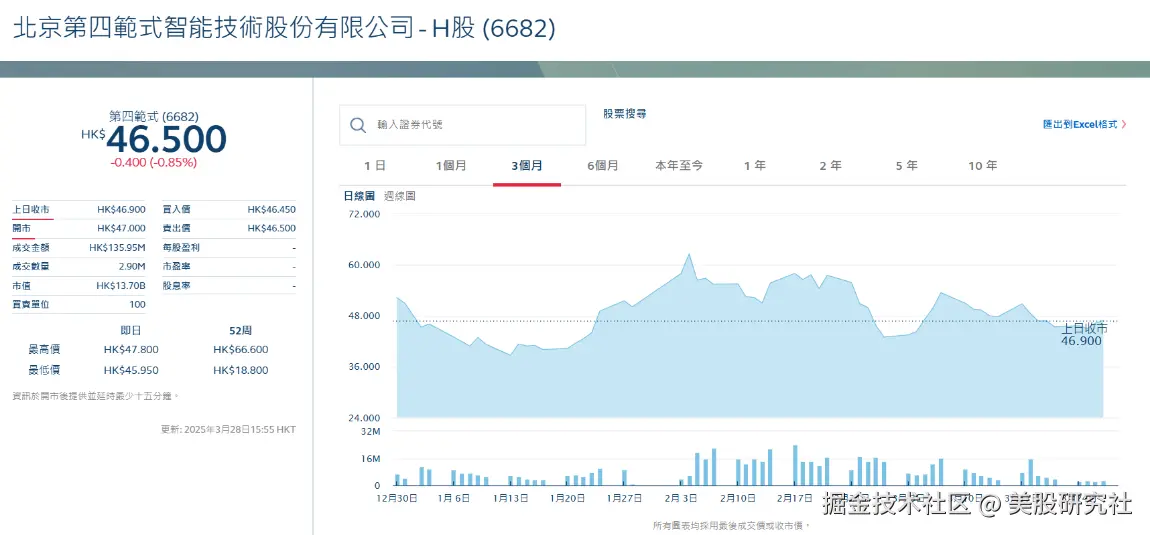Click the 股票搜尋 label
Image resolution: width=1150 pixels, height=535 pixels.
coord(625,114)
